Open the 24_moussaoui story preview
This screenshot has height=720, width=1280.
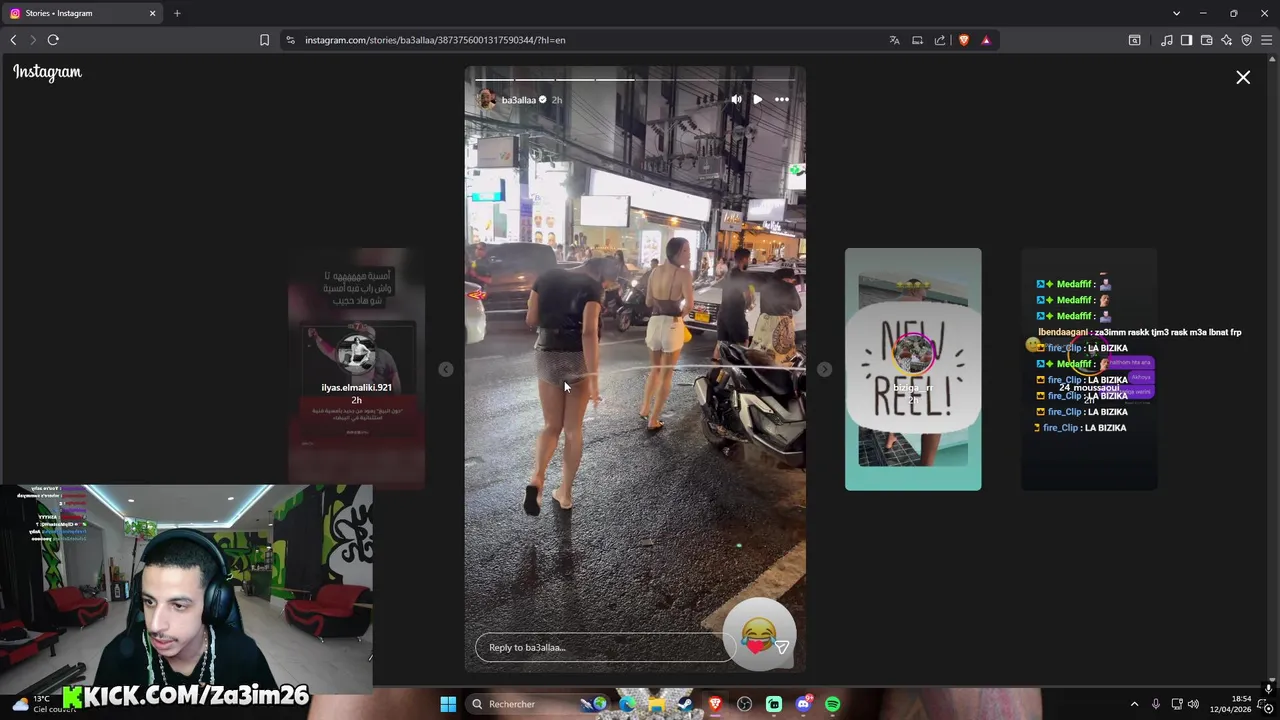pos(1089,369)
